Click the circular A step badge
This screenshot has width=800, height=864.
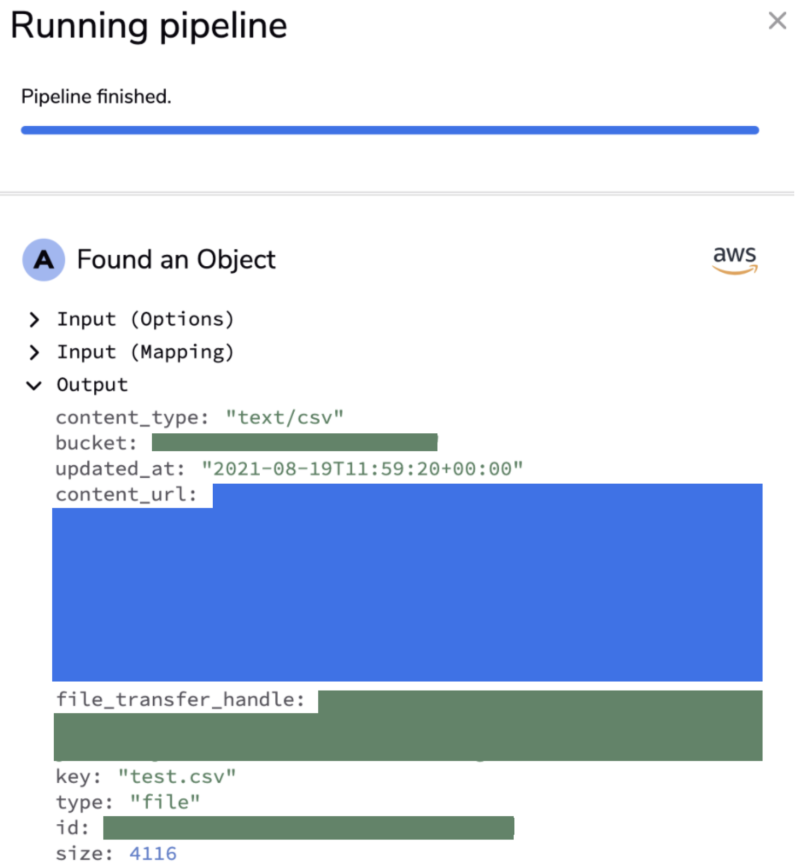tap(44, 260)
